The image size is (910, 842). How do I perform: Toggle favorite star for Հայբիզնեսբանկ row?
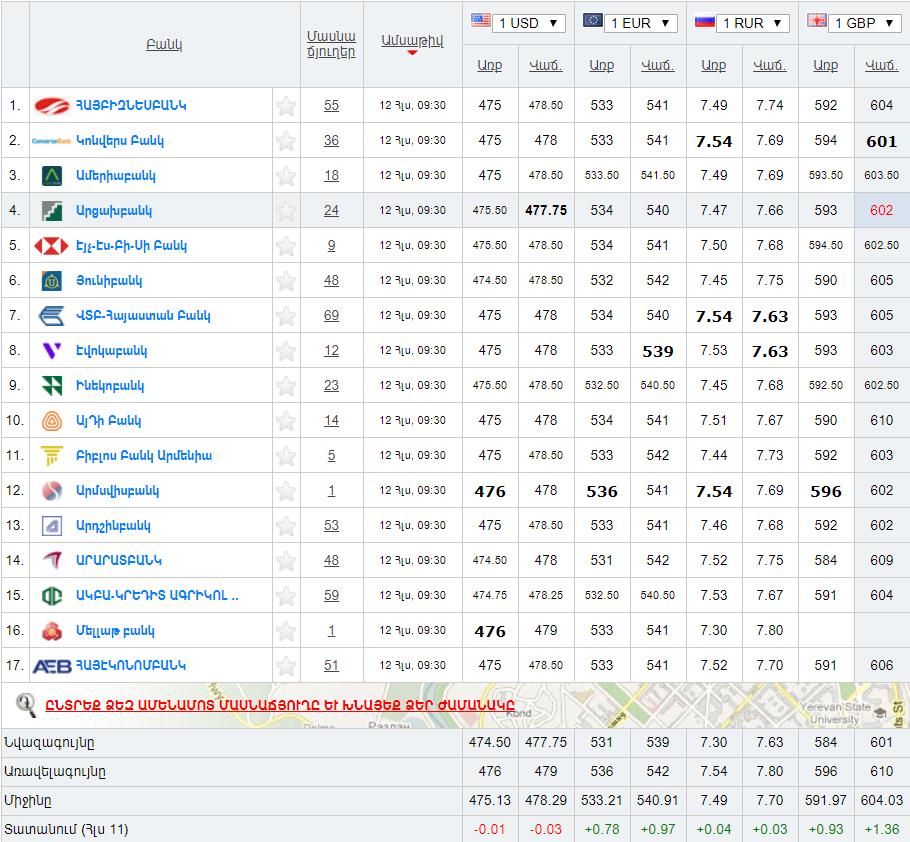pos(286,106)
